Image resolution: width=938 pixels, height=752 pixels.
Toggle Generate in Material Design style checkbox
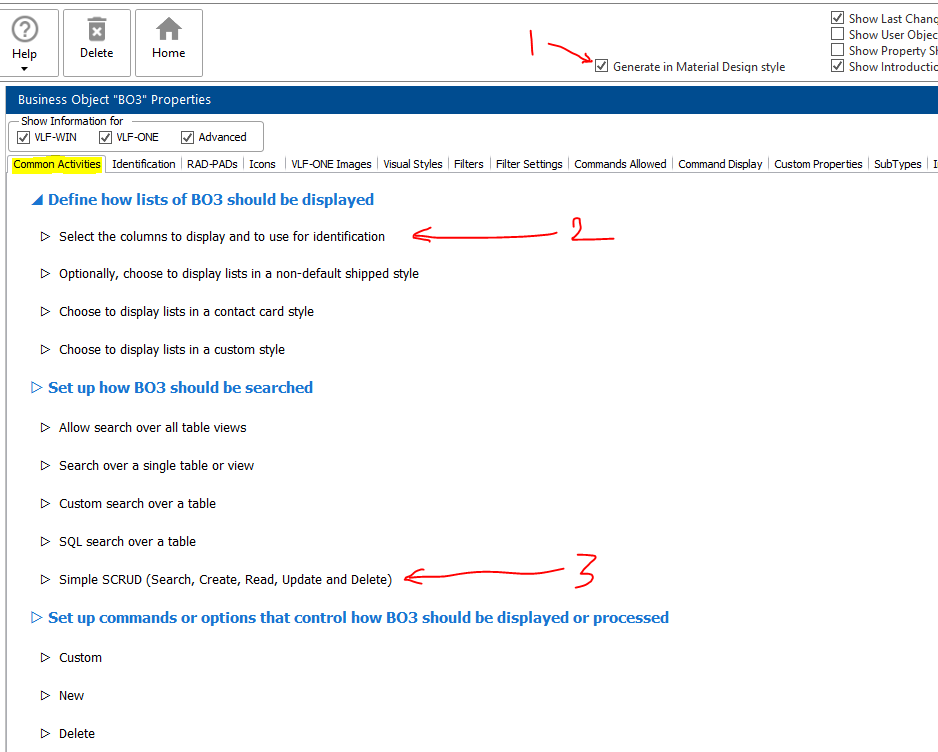coord(601,67)
